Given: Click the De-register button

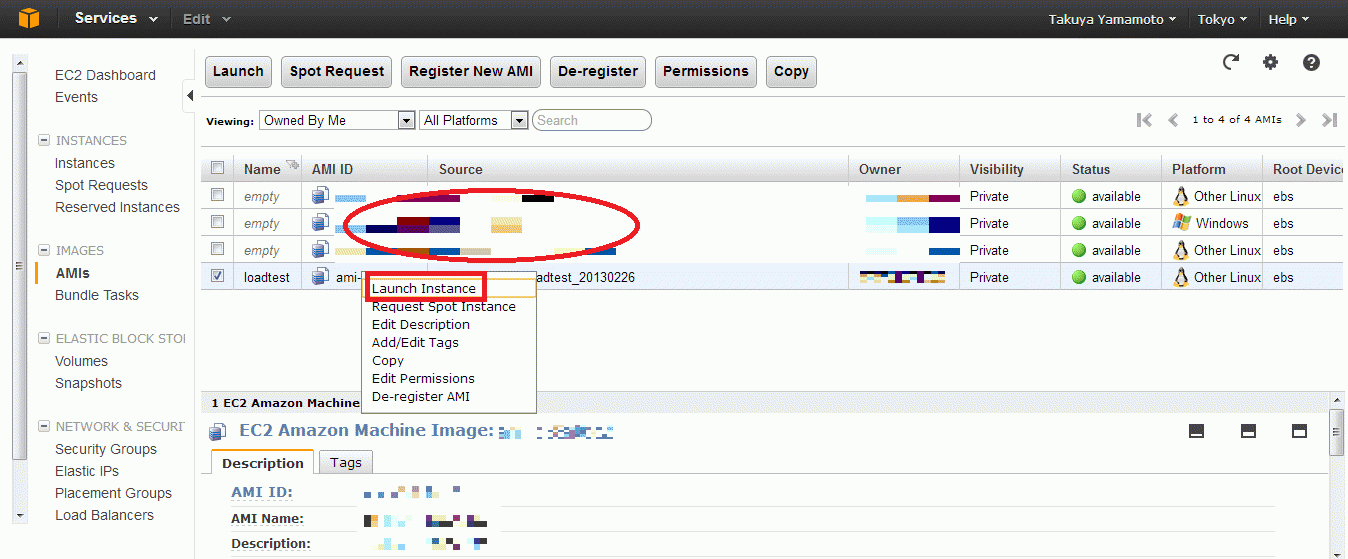Looking at the screenshot, I should tap(598, 71).
